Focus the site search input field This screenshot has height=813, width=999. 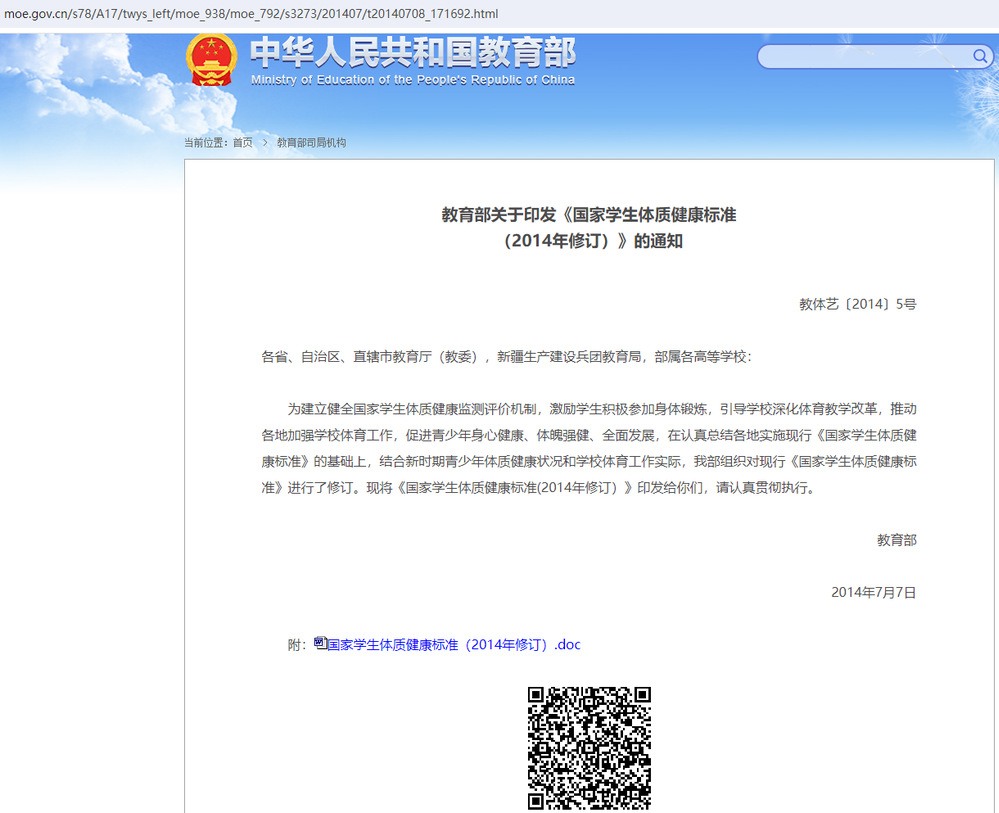862,56
